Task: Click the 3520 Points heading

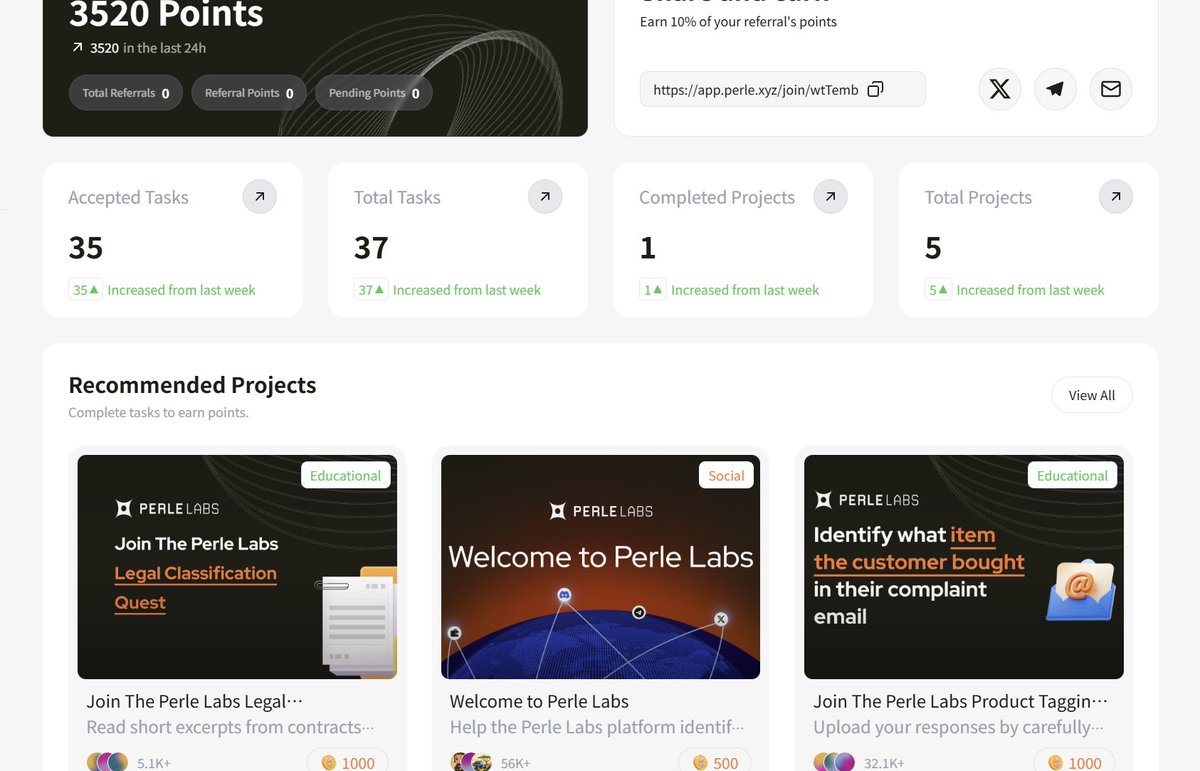Action: click(x=166, y=14)
